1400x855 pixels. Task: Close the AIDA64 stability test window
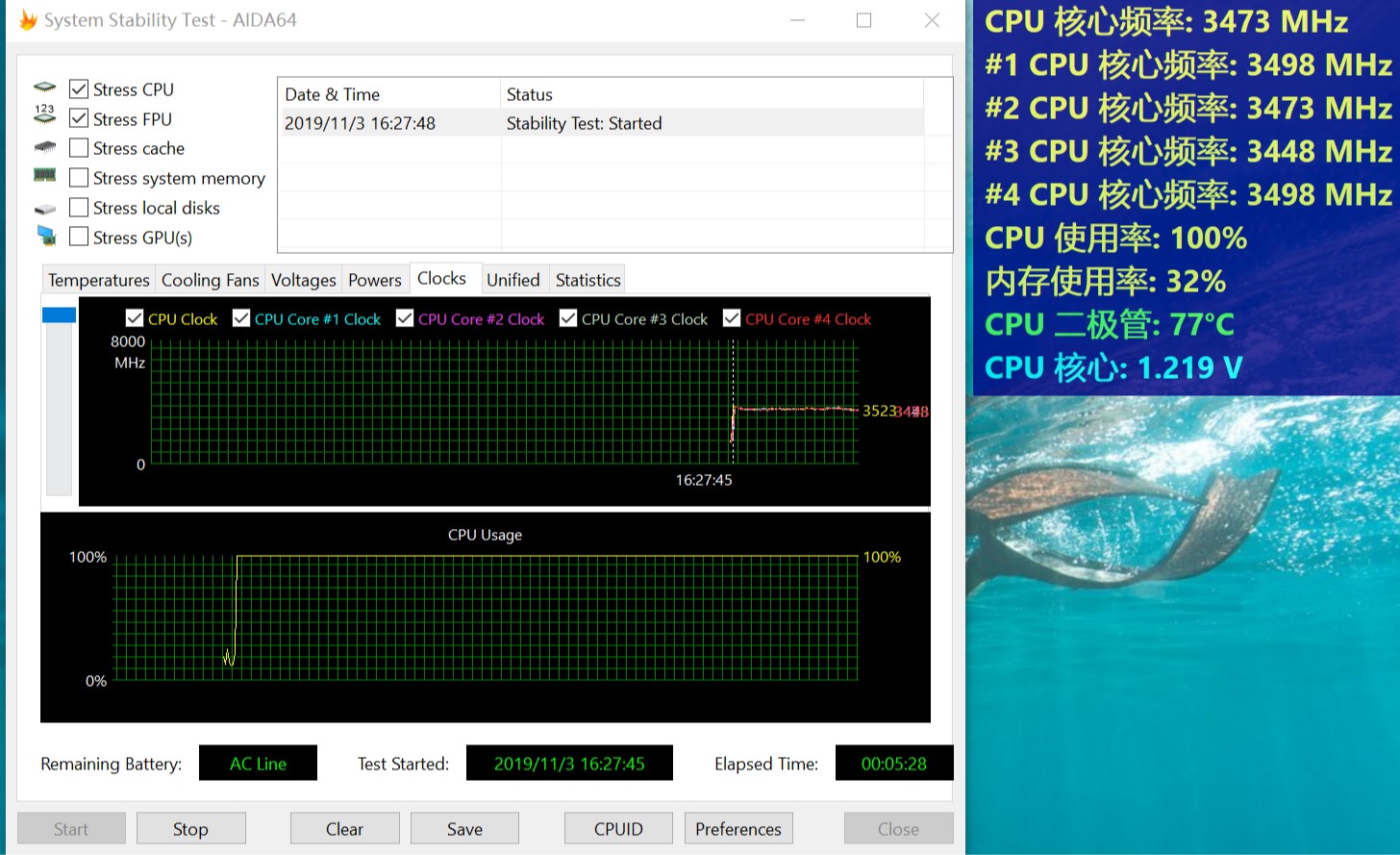click(932, 20)
